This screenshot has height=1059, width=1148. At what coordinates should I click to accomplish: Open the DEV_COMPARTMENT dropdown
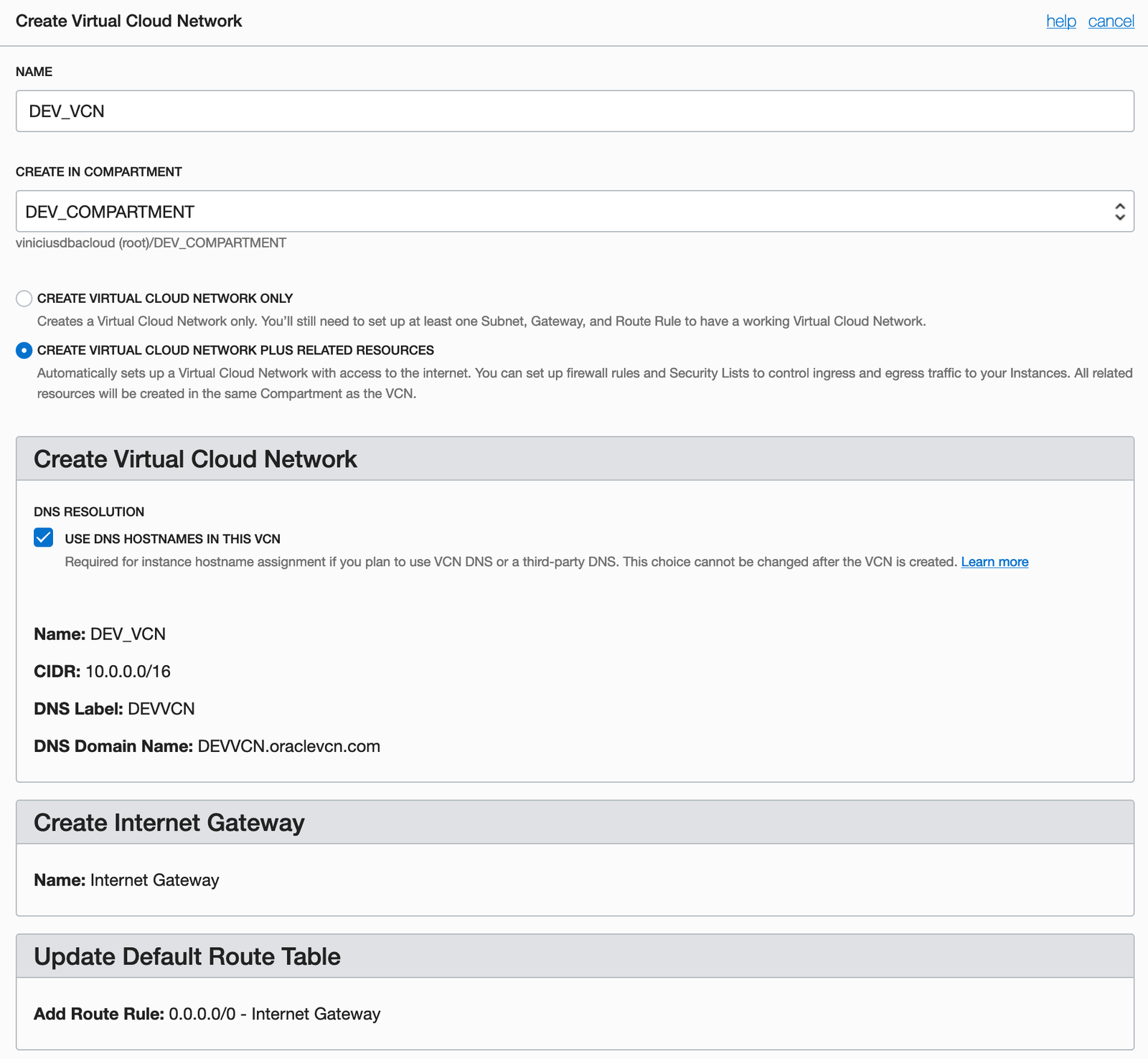[574, 212]
